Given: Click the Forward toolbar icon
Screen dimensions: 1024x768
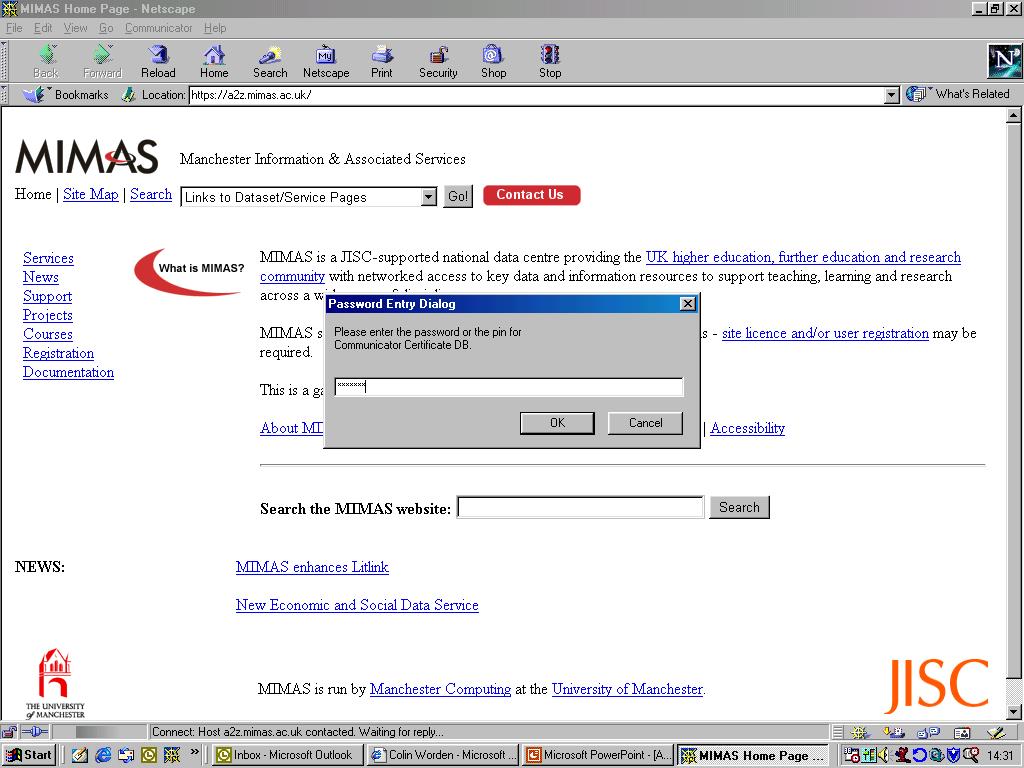Looking at the screenshot, I should (x=103, y=61).
